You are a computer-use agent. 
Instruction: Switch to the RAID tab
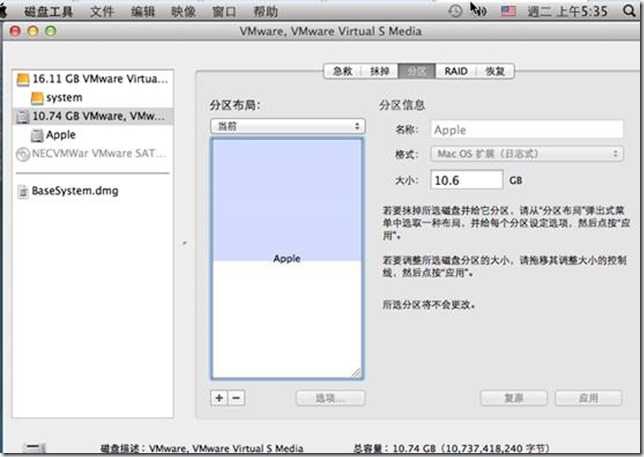coord(456,71)
